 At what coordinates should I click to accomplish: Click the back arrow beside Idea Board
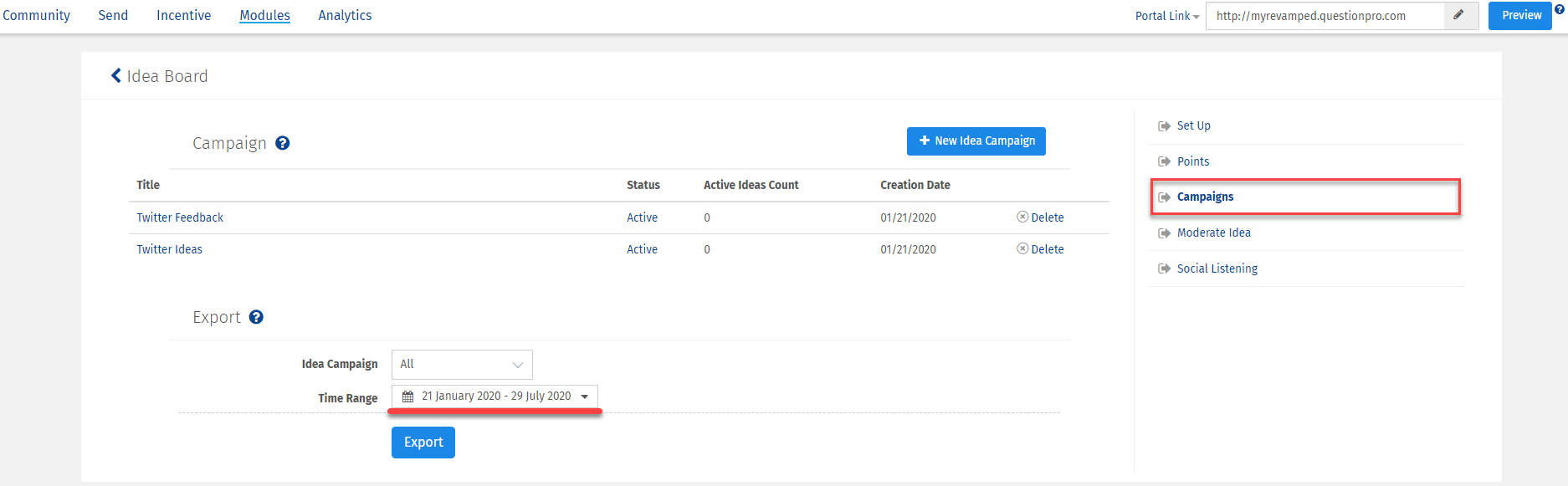(116, 76)
